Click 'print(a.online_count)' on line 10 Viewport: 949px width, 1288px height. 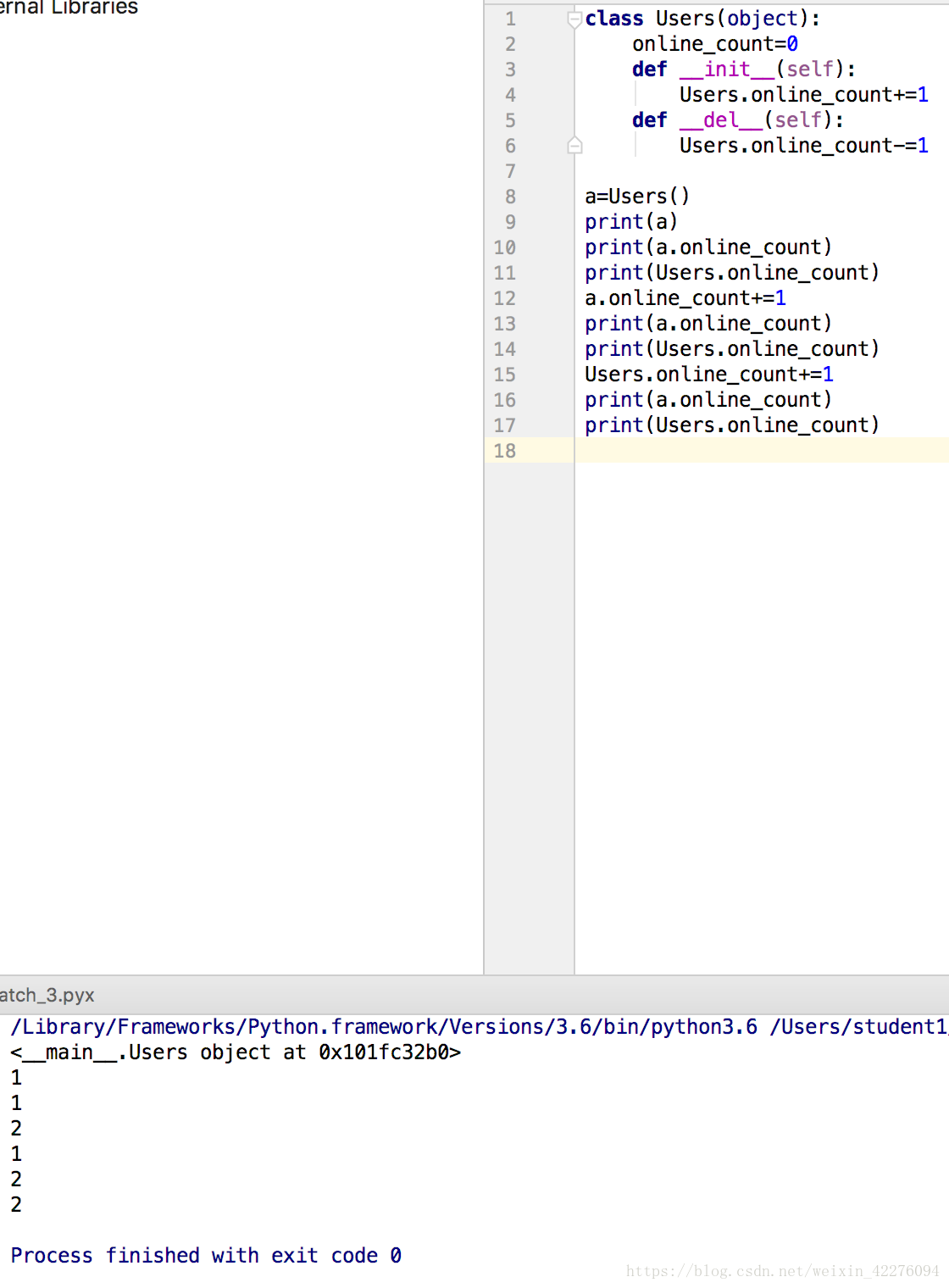point(708,247)
